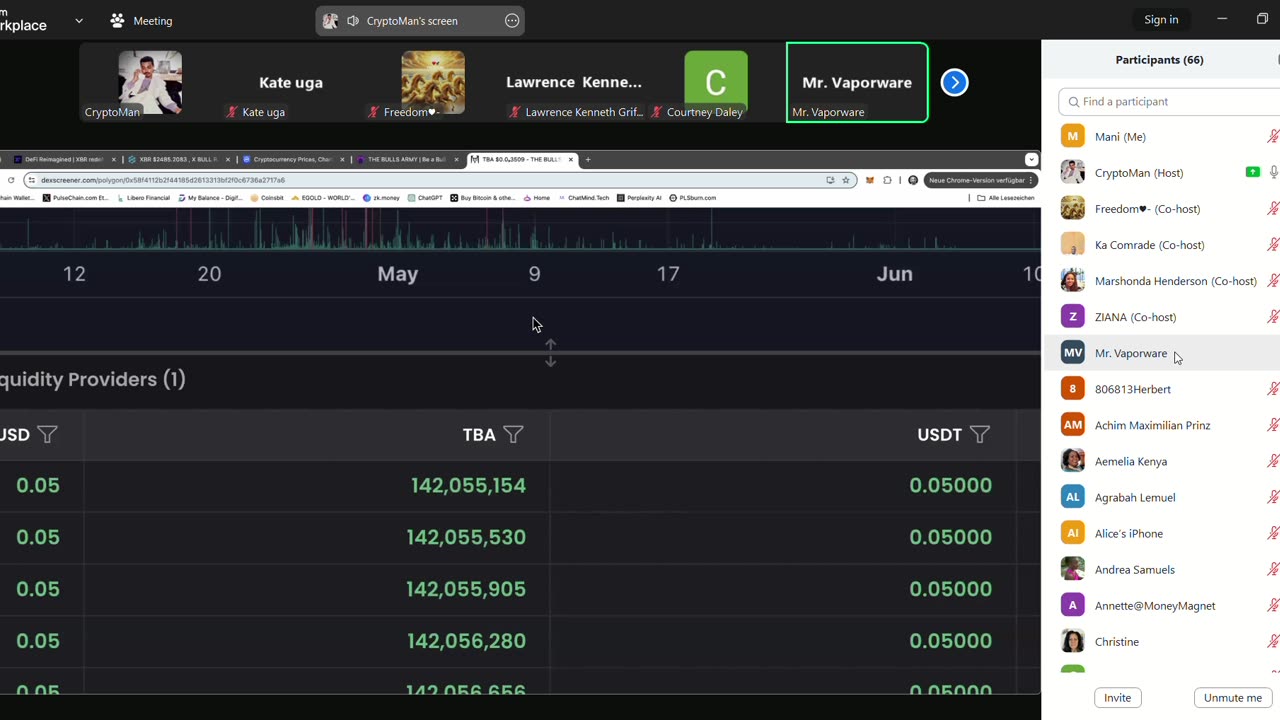Switch to DeFi Reimagined browser tab
Image resolution: width=1280 pixels, height=720 pixels.
coord(62,159)
